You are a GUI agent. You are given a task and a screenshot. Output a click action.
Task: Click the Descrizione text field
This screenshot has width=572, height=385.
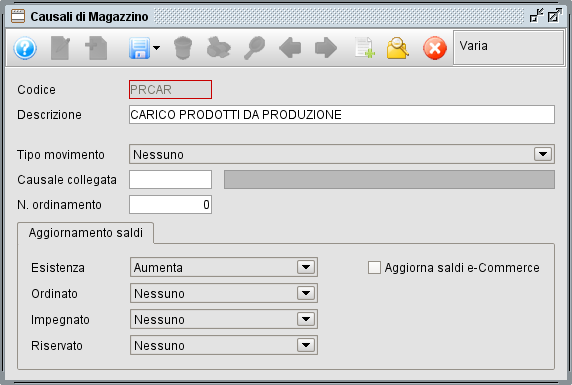click(342, 115)
